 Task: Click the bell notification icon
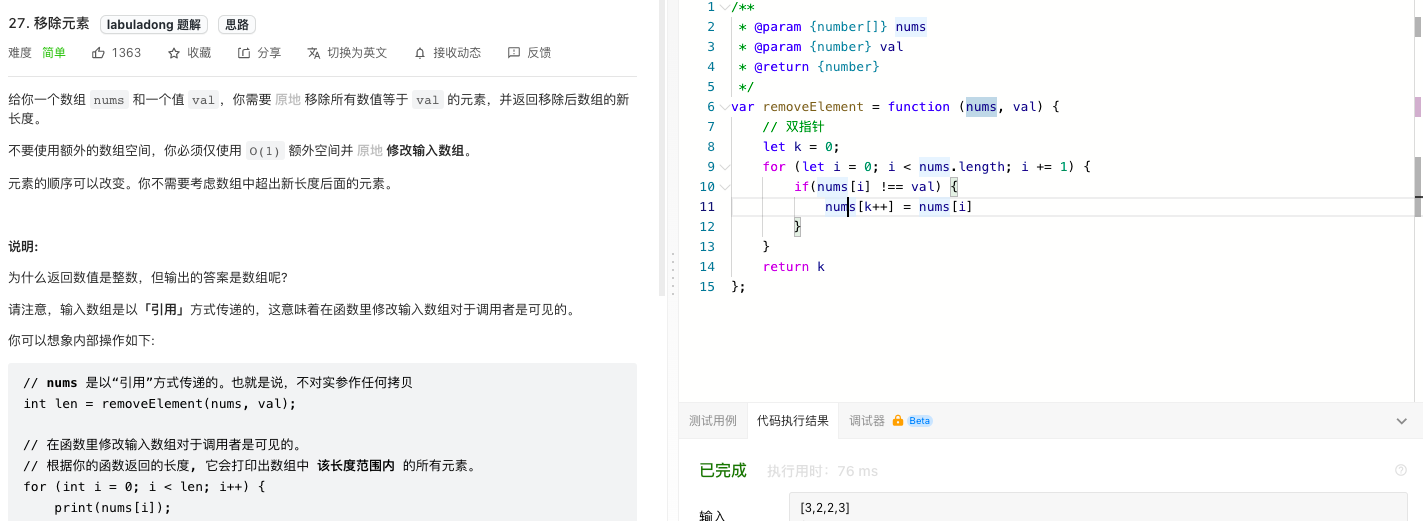[x=419, y=53]
